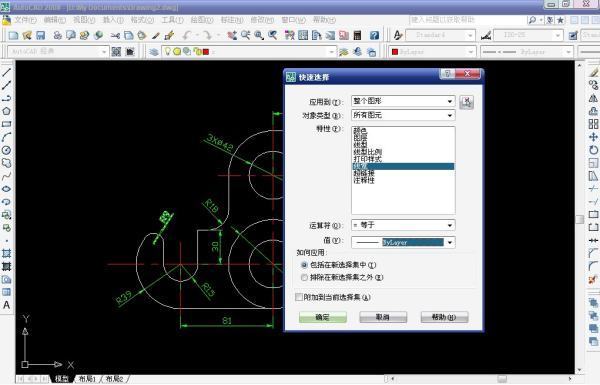Open the Layer Properties Manager icon
Image resolution: width=600 pixels, height=385 pixels.
pos(154,52)
